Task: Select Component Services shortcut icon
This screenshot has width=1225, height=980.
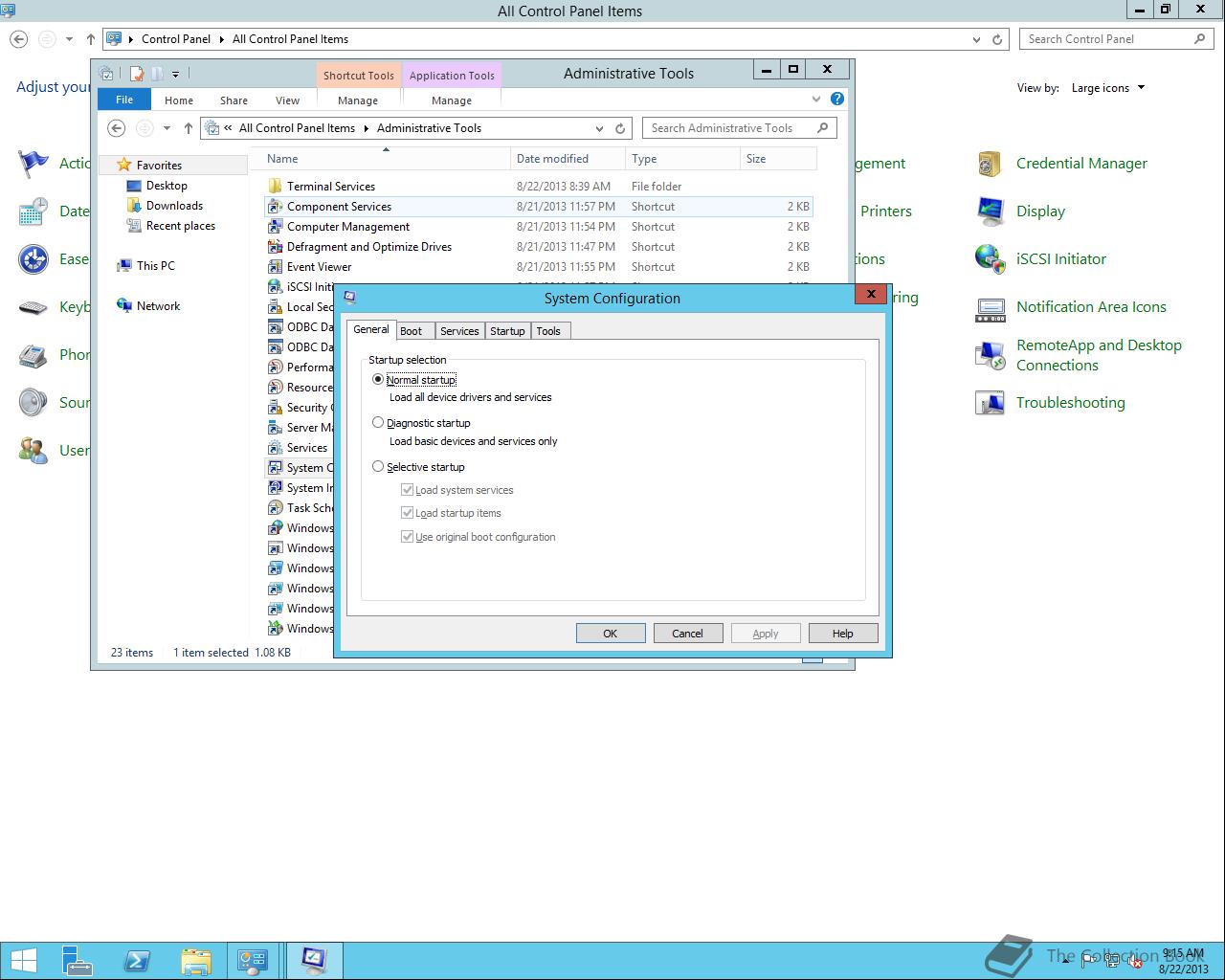Action: coord(275,207)
